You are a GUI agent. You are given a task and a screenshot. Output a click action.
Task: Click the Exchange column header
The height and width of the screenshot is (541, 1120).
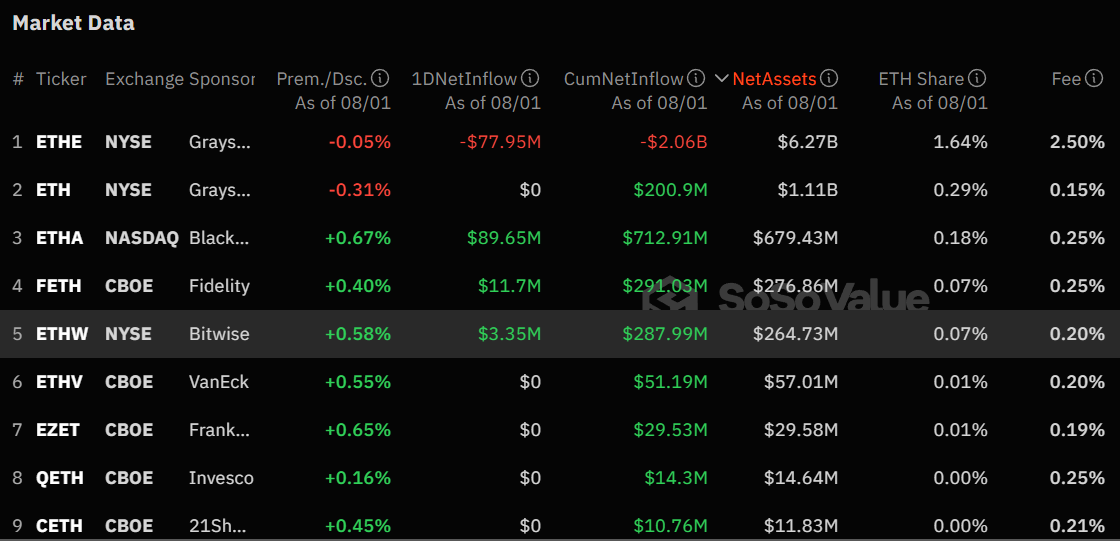tap(145, 79)
